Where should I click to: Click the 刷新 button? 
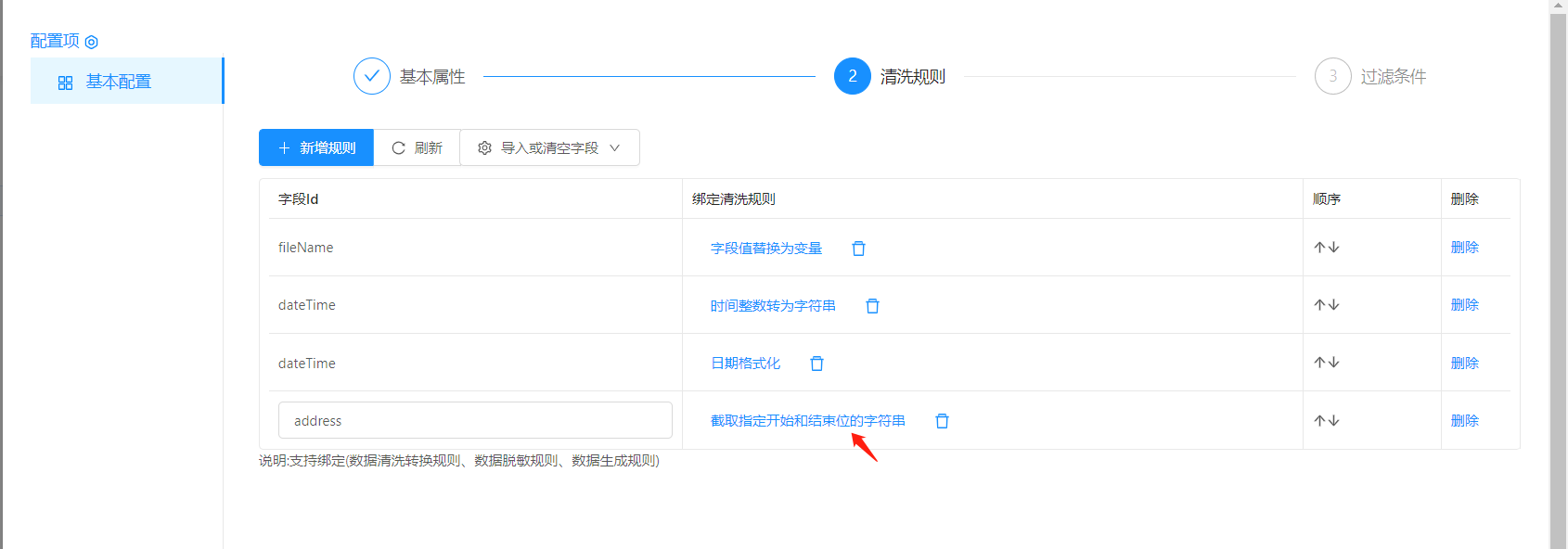[x=417, y=147]
